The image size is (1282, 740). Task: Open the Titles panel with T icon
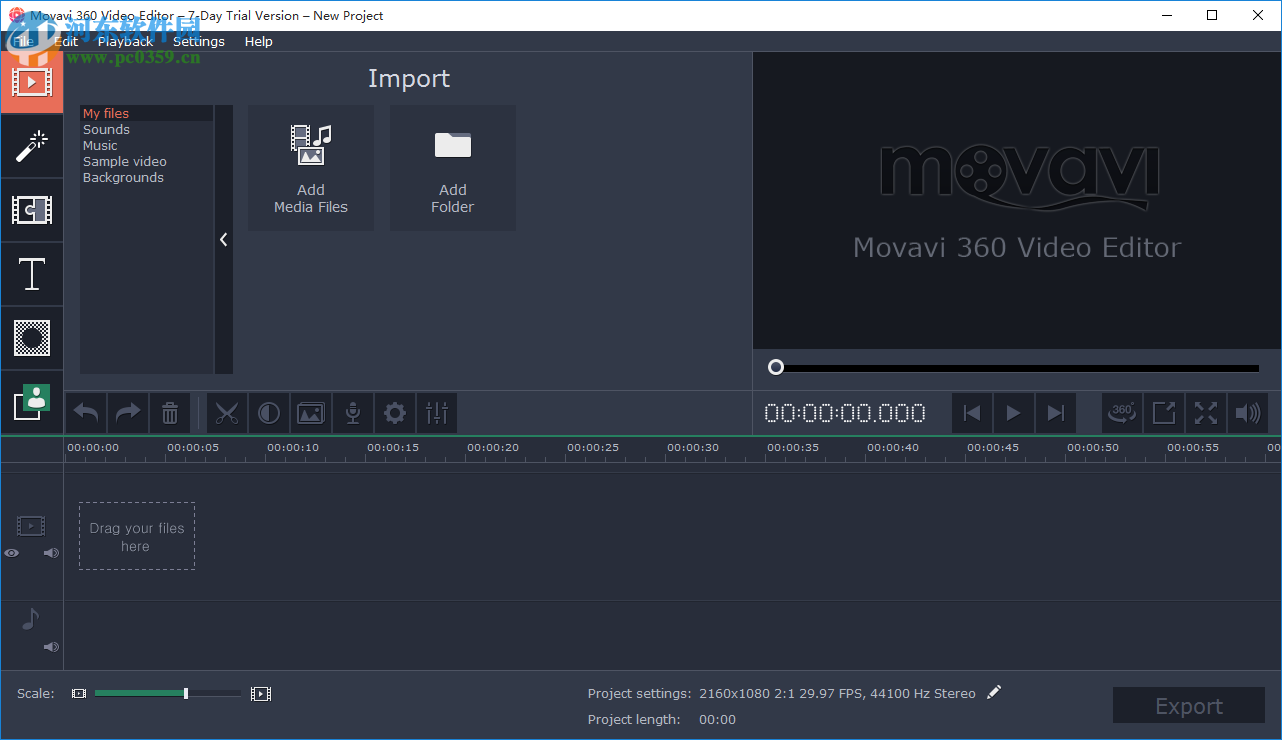tap(32, 274)
